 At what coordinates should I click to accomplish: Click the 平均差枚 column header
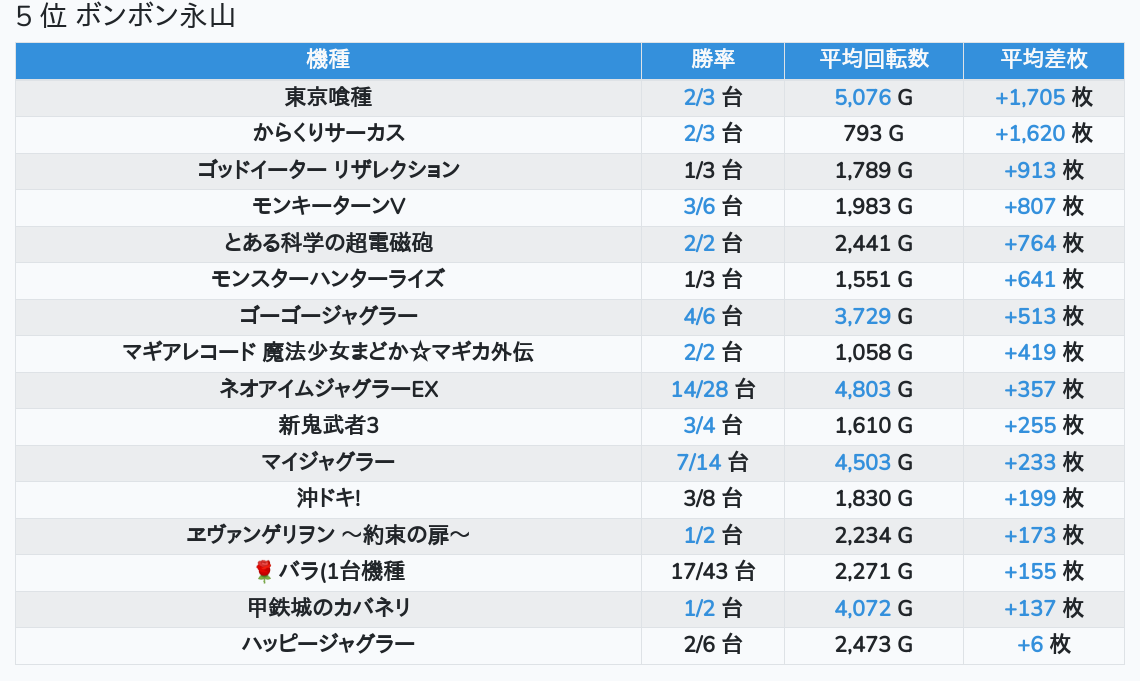(x=1043, y=60)
